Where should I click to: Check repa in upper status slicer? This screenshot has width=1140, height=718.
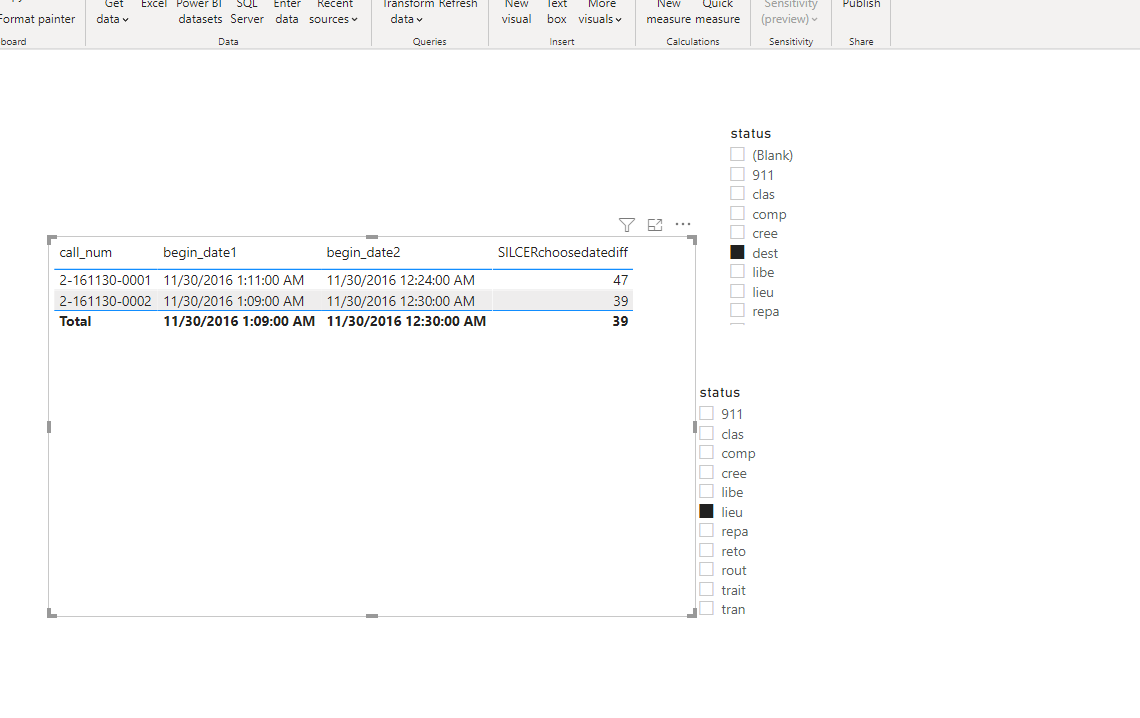(x=737, y=311)
